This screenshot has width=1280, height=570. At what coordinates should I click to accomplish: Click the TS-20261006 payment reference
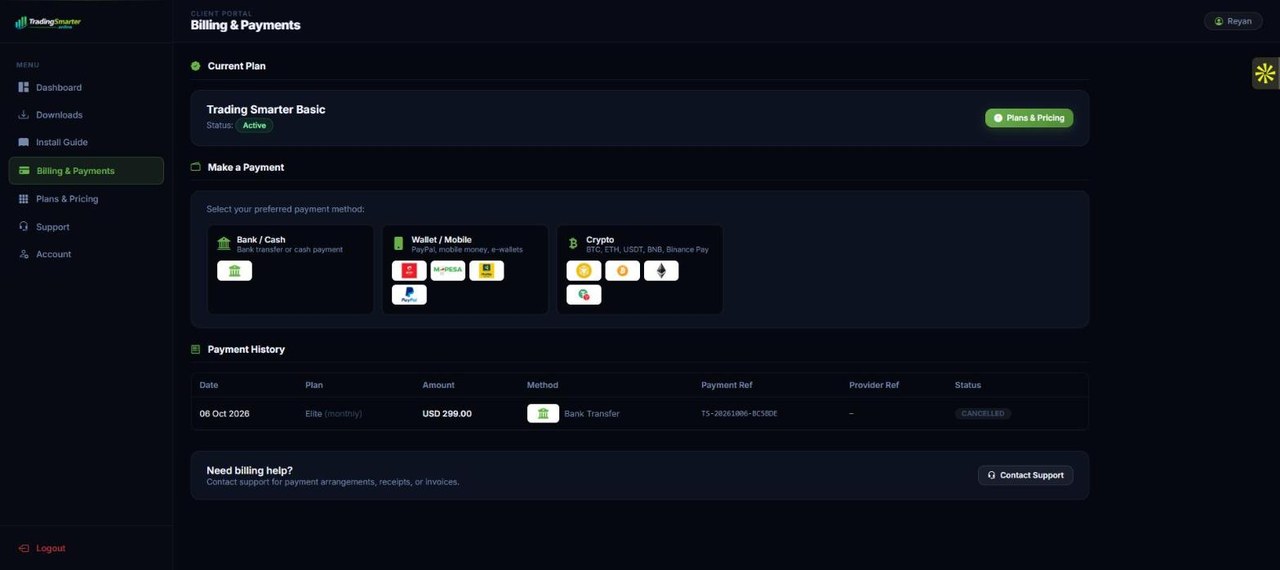click(739, 414)
